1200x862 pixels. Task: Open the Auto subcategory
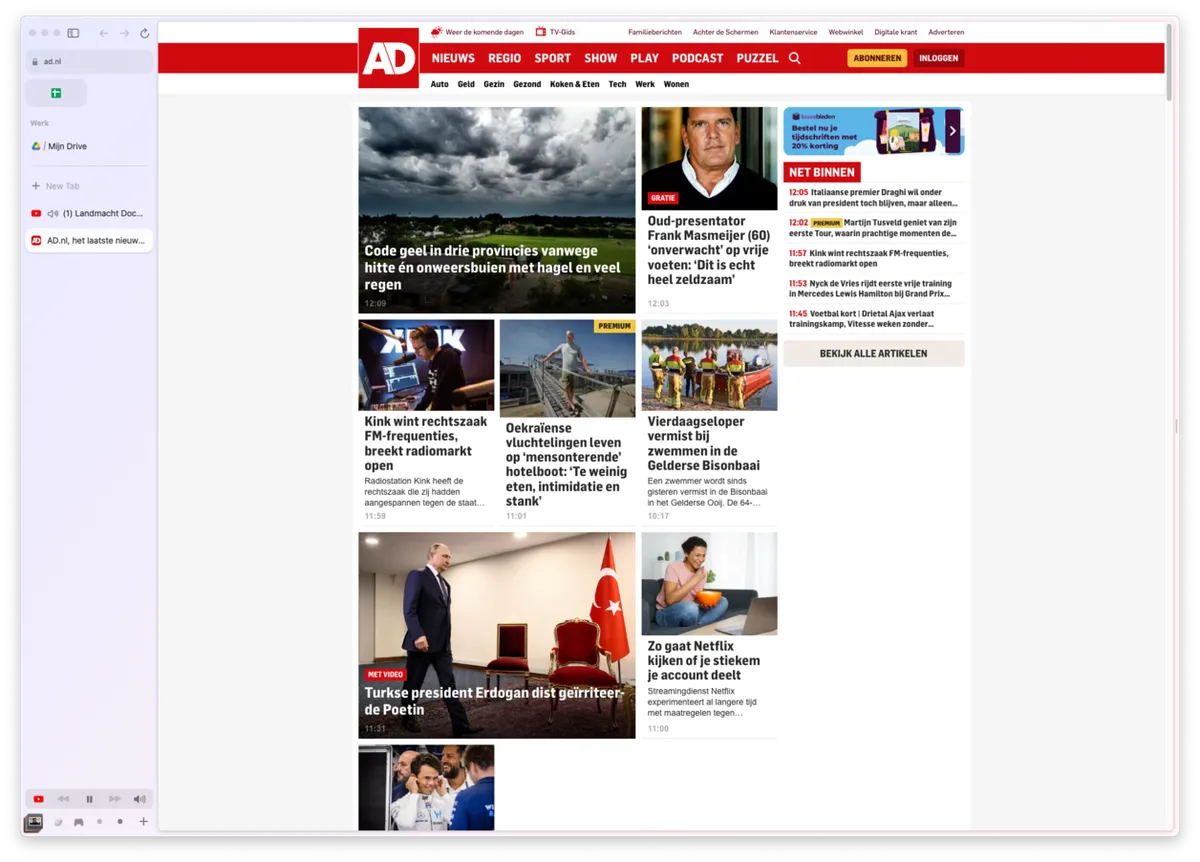point(440,84)
